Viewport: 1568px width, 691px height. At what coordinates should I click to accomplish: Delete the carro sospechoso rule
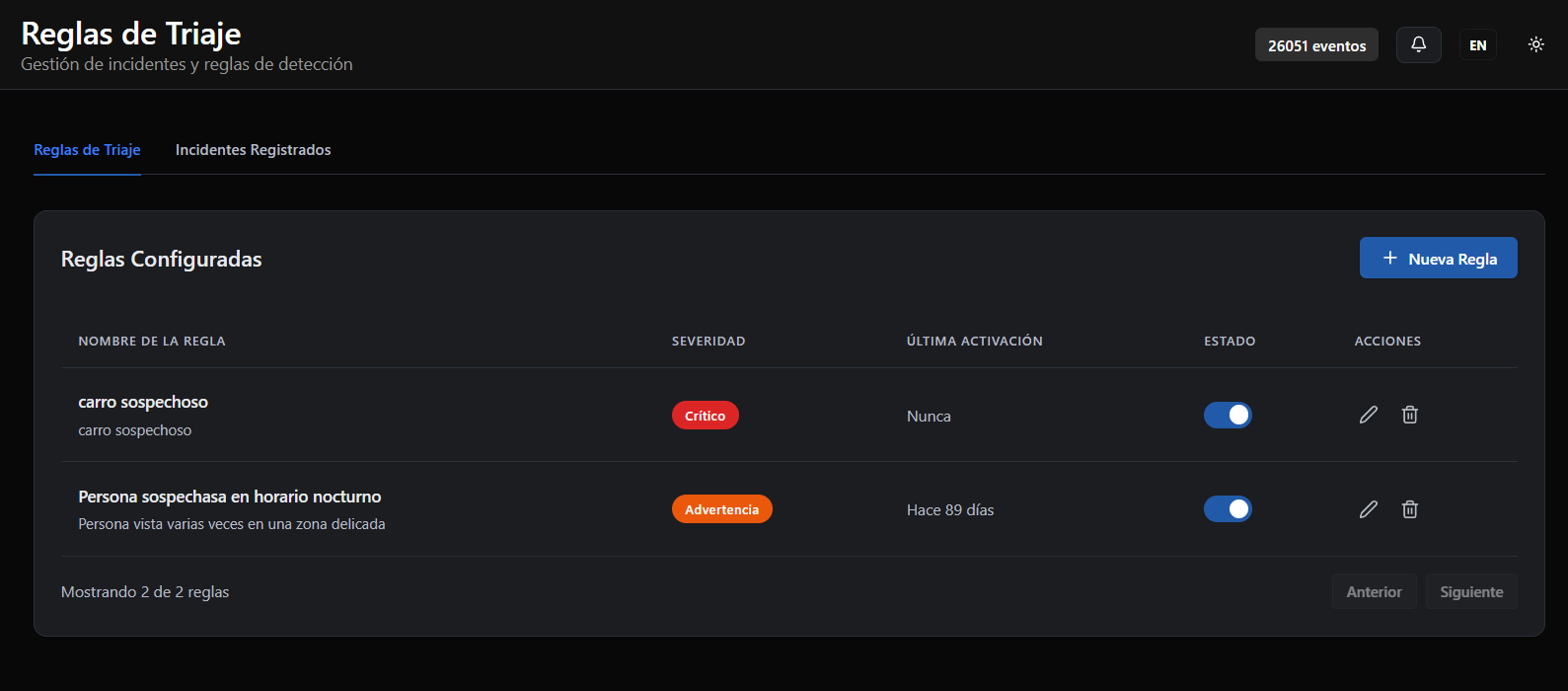tap(1410, 415)
